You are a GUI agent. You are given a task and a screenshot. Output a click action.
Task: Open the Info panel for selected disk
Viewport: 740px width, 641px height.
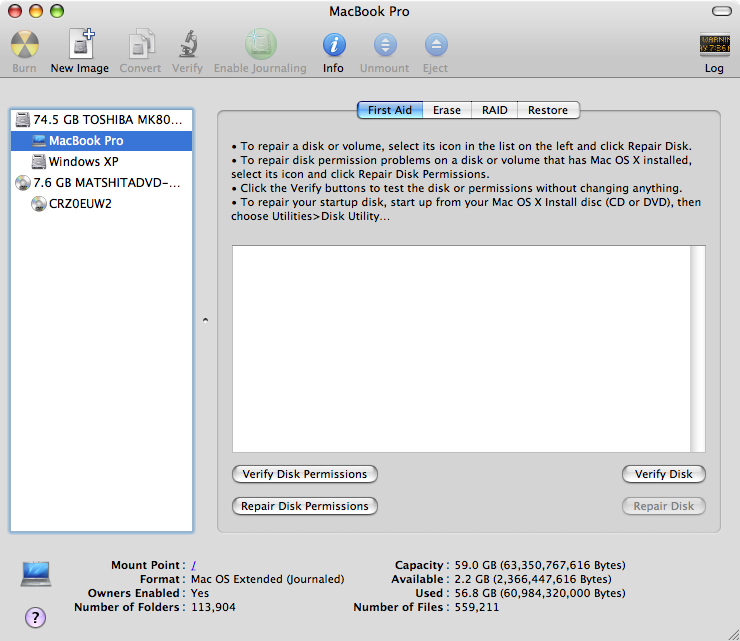click(x=334, y=45)
